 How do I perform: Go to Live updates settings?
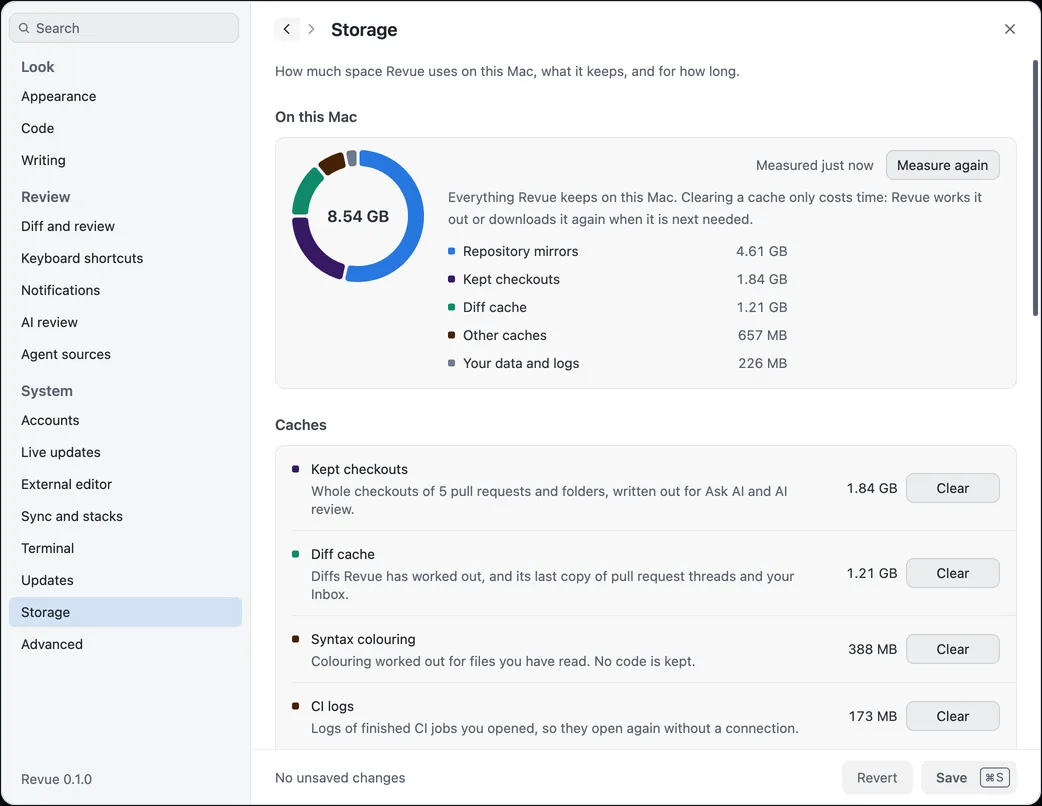[126, 452]
